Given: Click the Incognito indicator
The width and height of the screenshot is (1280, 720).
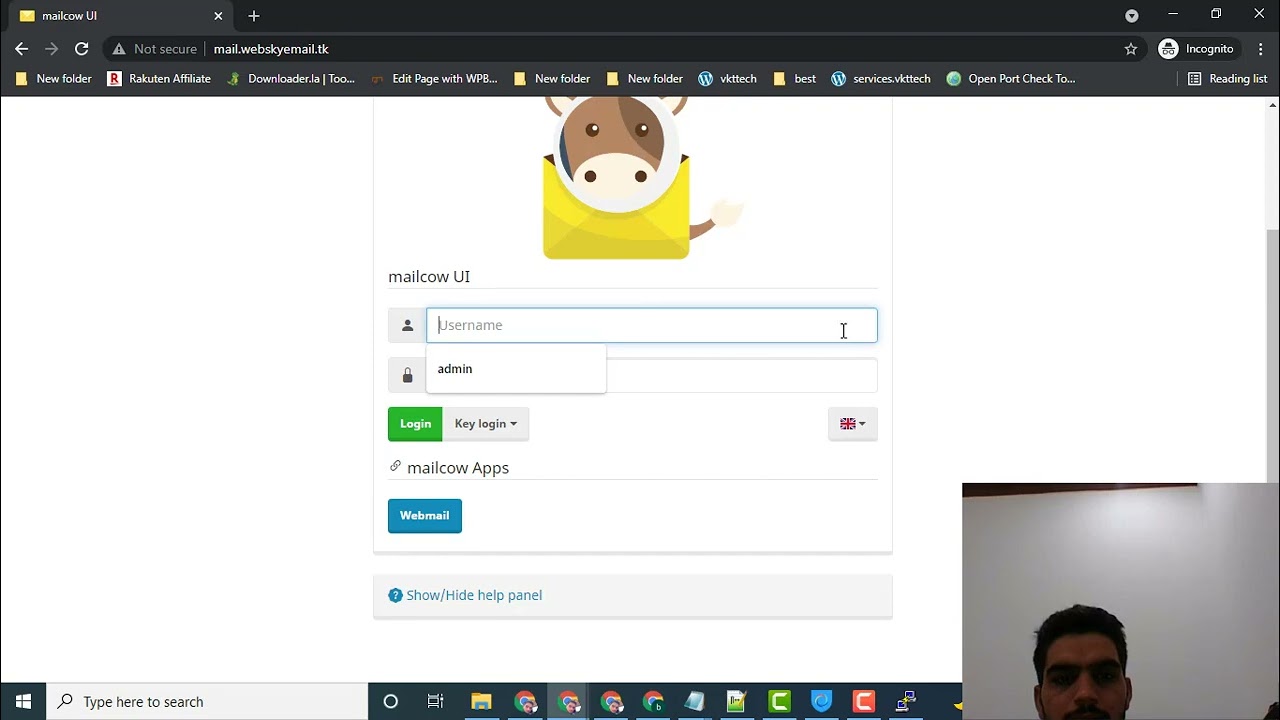Looking at the screenshot, I should (1197, 49).
